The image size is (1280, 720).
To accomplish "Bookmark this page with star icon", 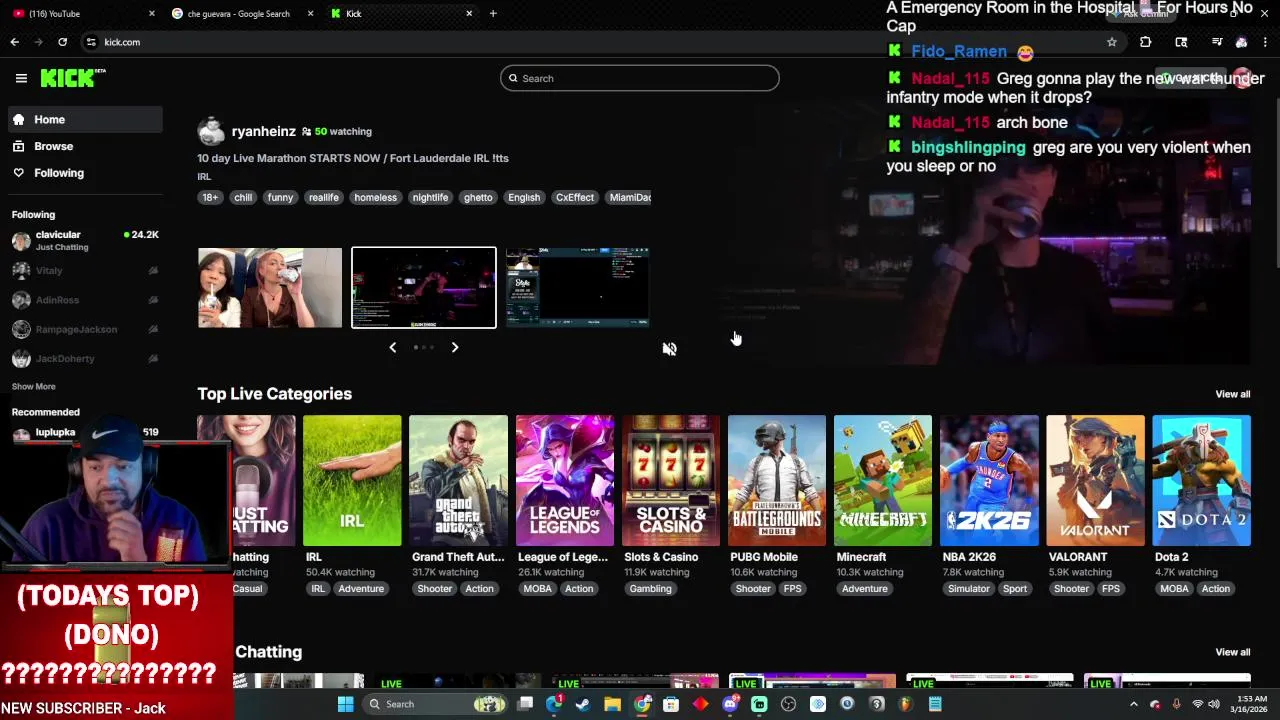I will coord(1111,42).
